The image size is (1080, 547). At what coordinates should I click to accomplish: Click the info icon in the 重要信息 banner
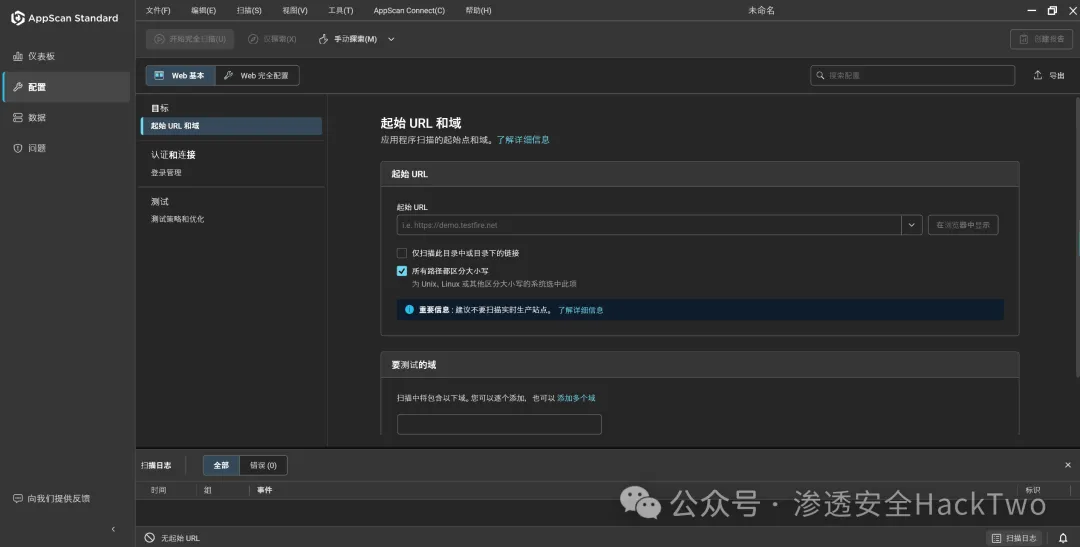coord(410,310)
